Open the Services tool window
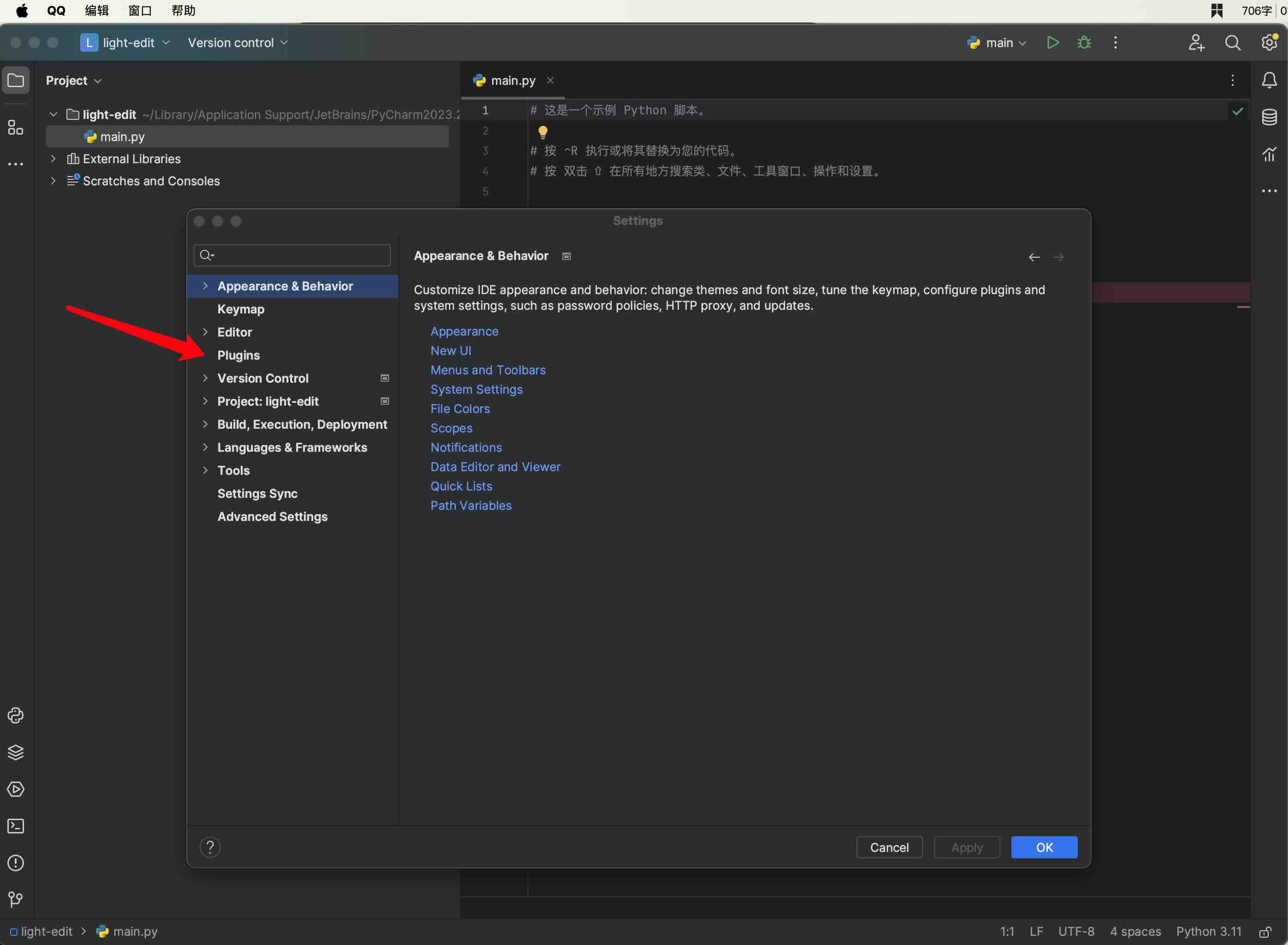 coord(15,789)
